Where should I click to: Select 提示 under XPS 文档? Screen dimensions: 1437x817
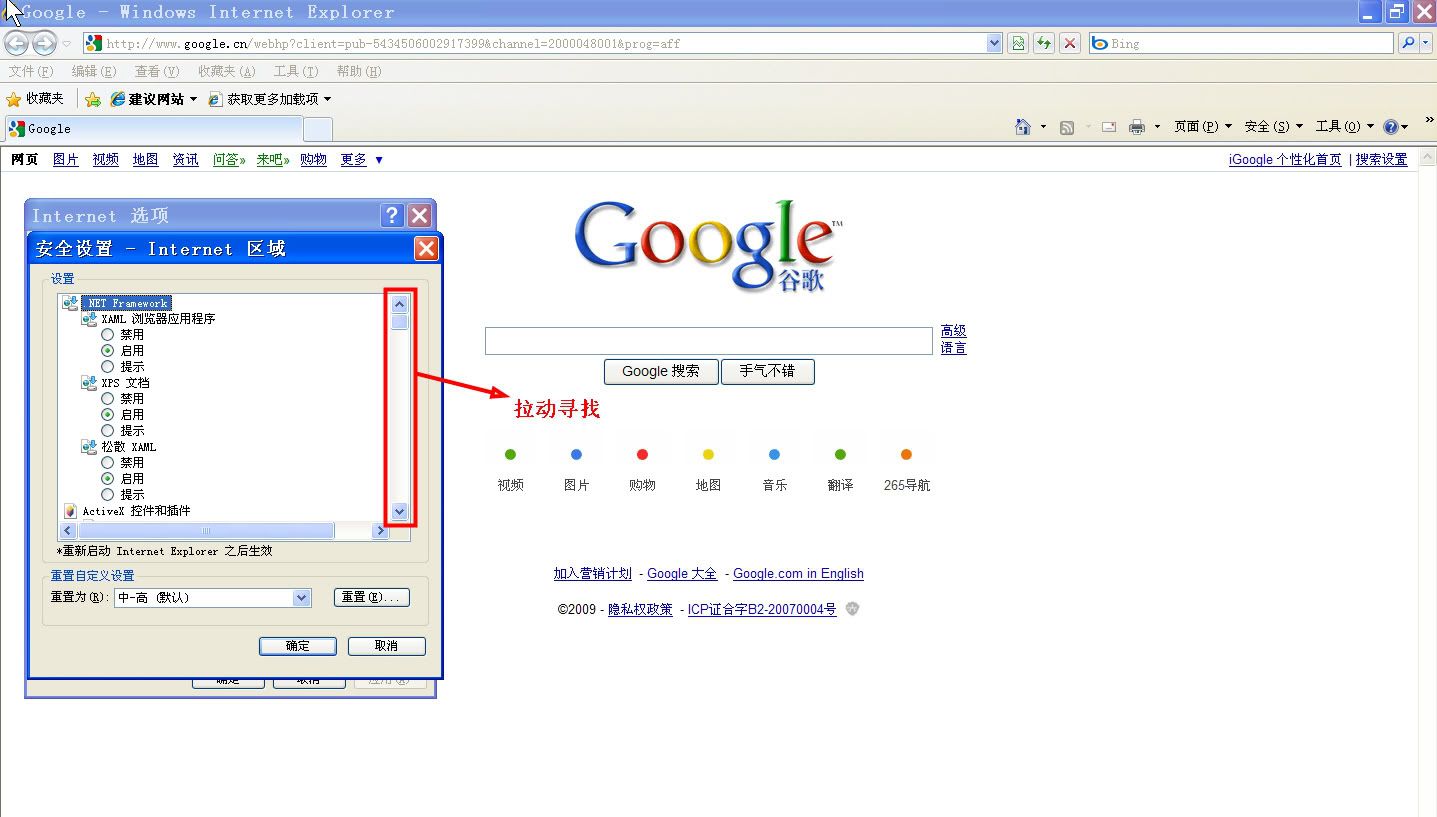107,430
